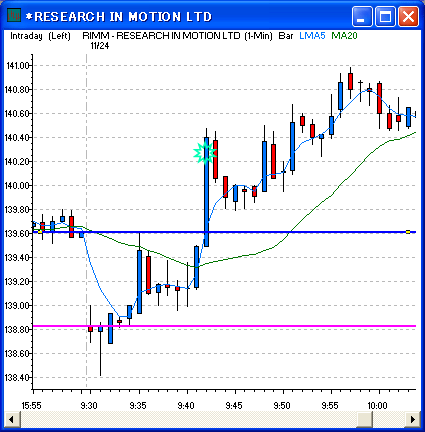Click the yellow handle at left of blue line
The image size is (425, 432).
pyautogui.click(x=40, y=232)
